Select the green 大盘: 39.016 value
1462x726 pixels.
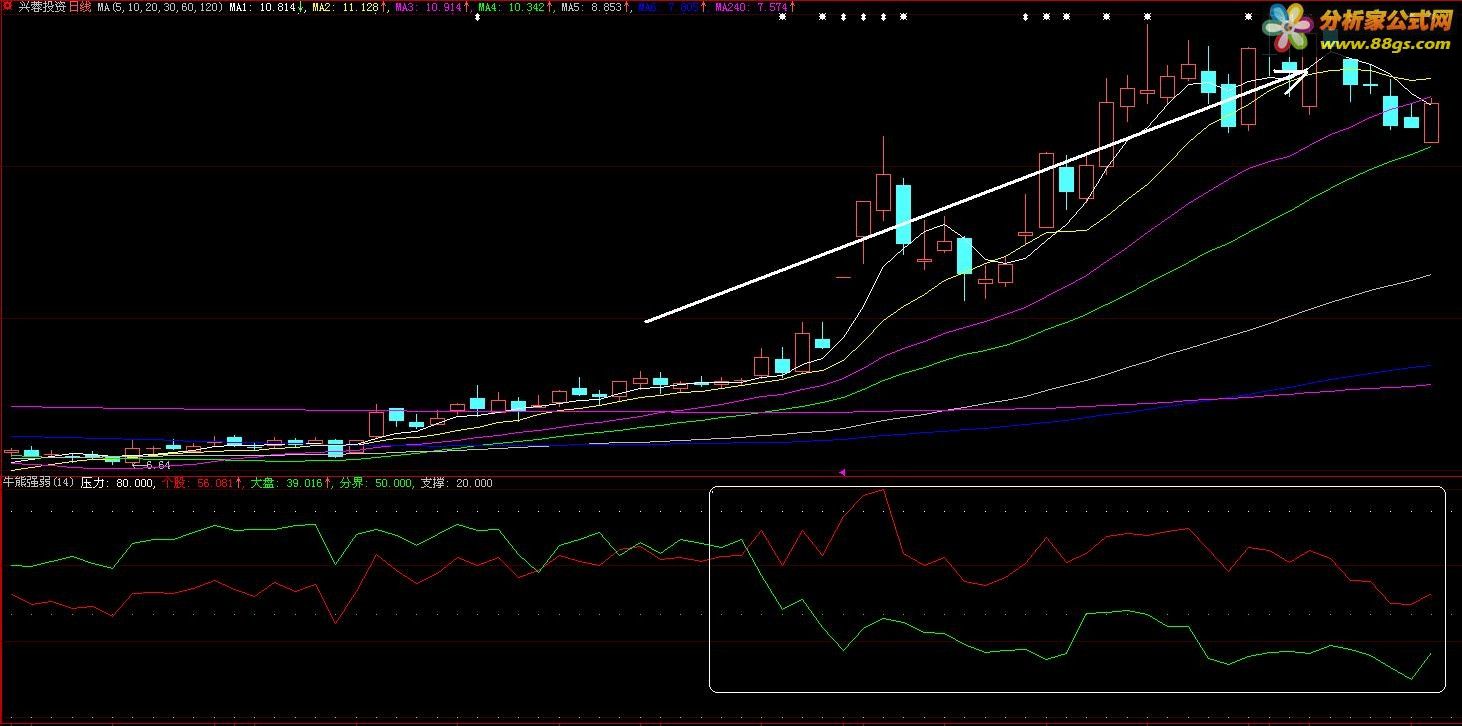tap(289, 483)
